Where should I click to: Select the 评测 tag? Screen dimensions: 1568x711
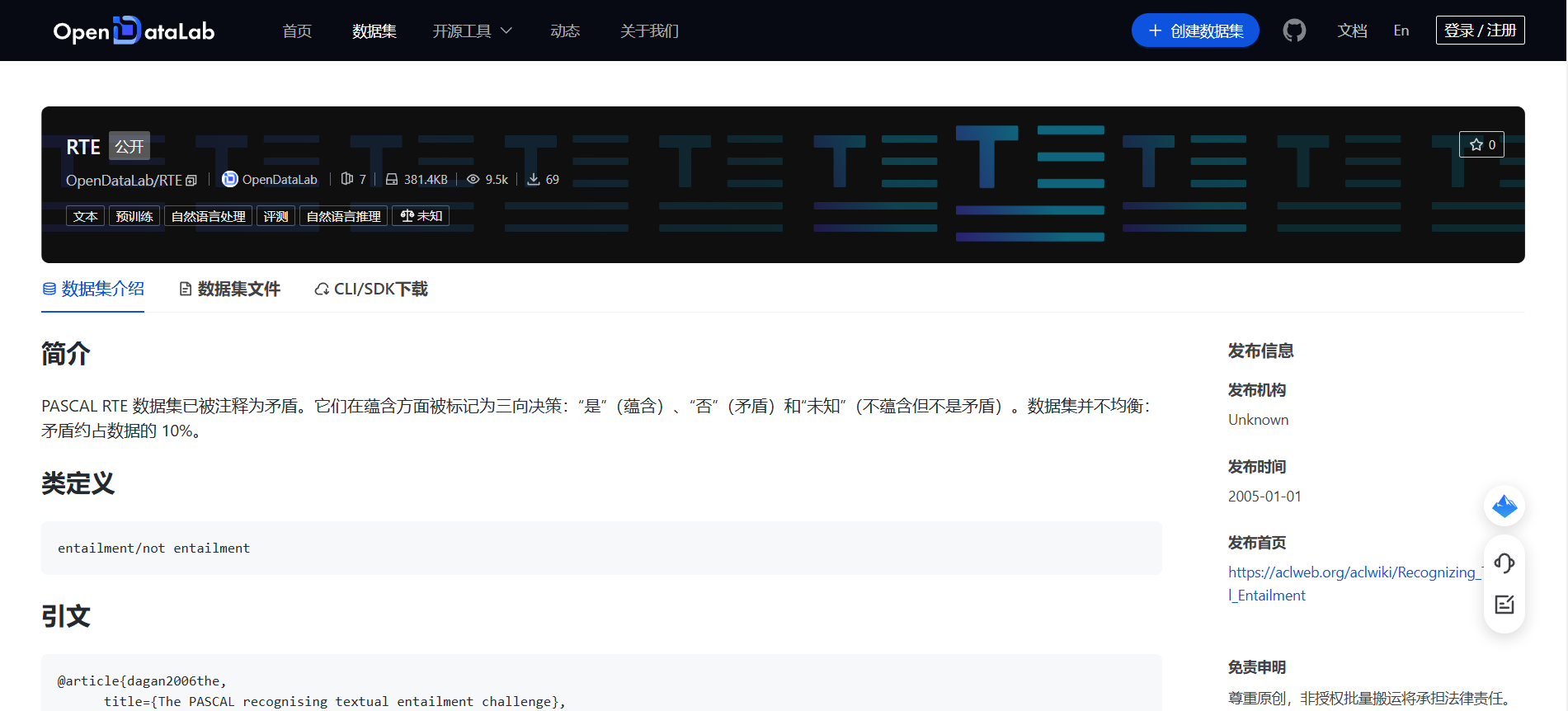[275, 216]
